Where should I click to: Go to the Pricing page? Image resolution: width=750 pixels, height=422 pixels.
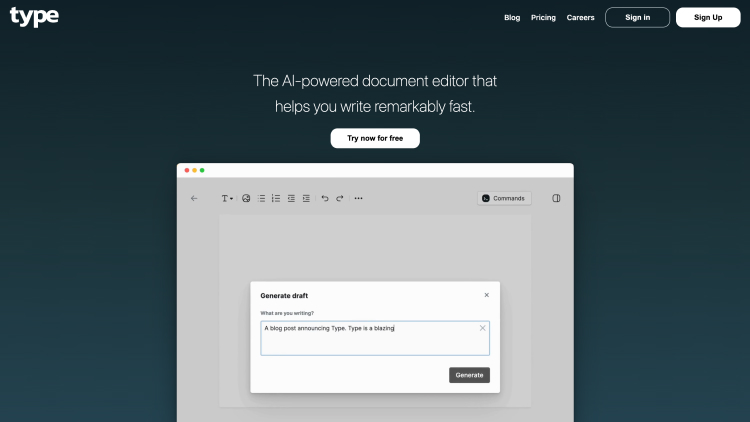543,17
